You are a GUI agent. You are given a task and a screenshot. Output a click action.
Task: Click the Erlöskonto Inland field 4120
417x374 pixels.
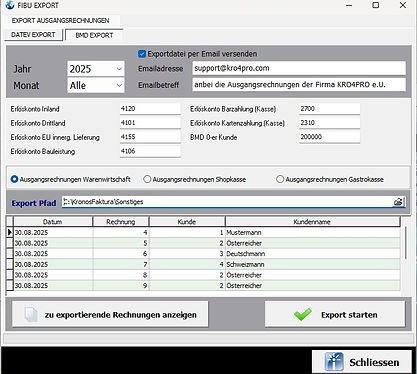click(150, 109)
